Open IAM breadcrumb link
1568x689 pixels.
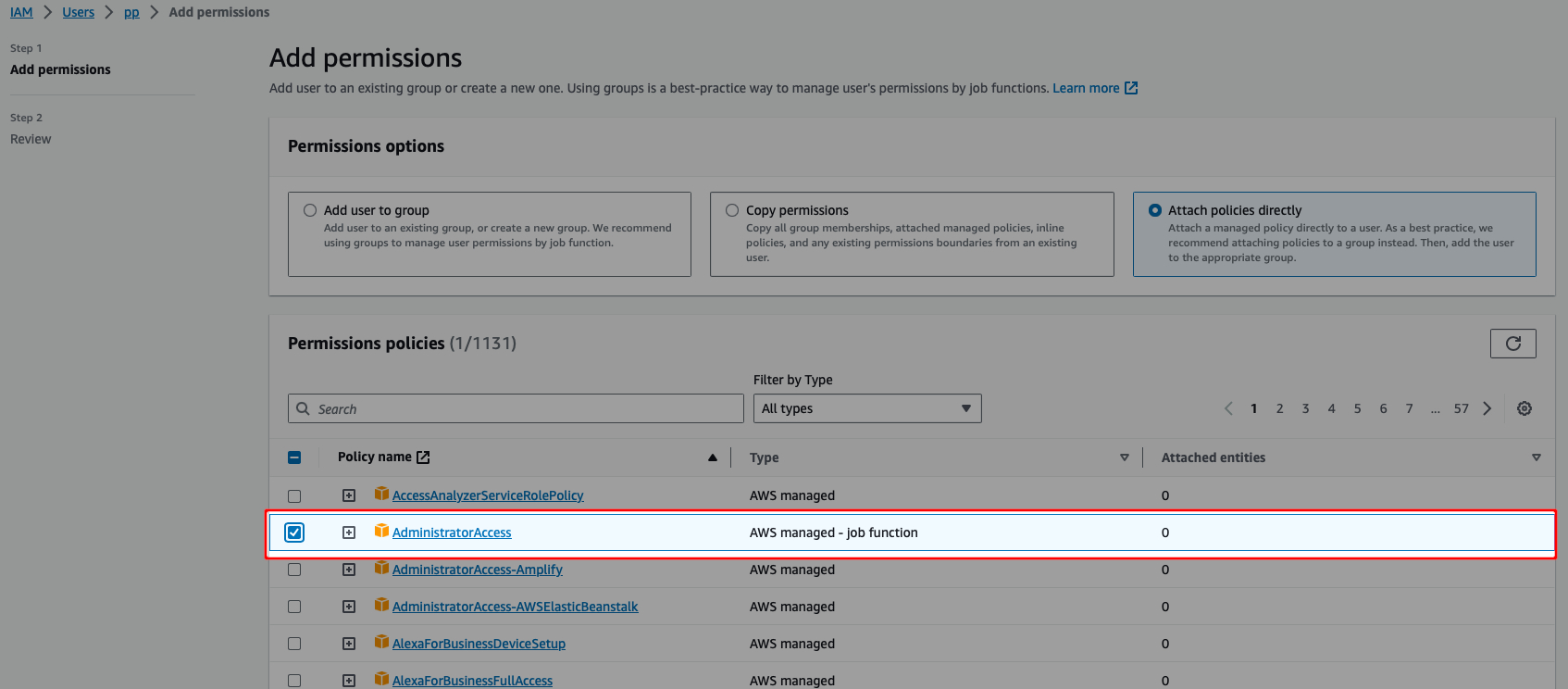tap(21, 12)
